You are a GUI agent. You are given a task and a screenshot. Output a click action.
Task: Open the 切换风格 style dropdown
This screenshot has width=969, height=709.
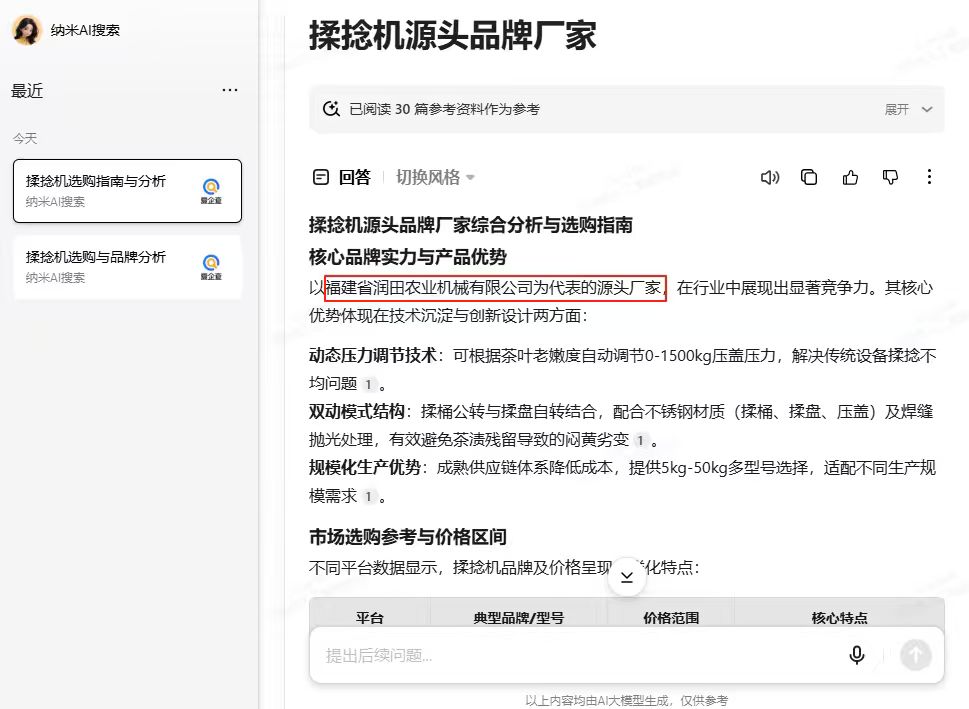(x=435, y=177)
